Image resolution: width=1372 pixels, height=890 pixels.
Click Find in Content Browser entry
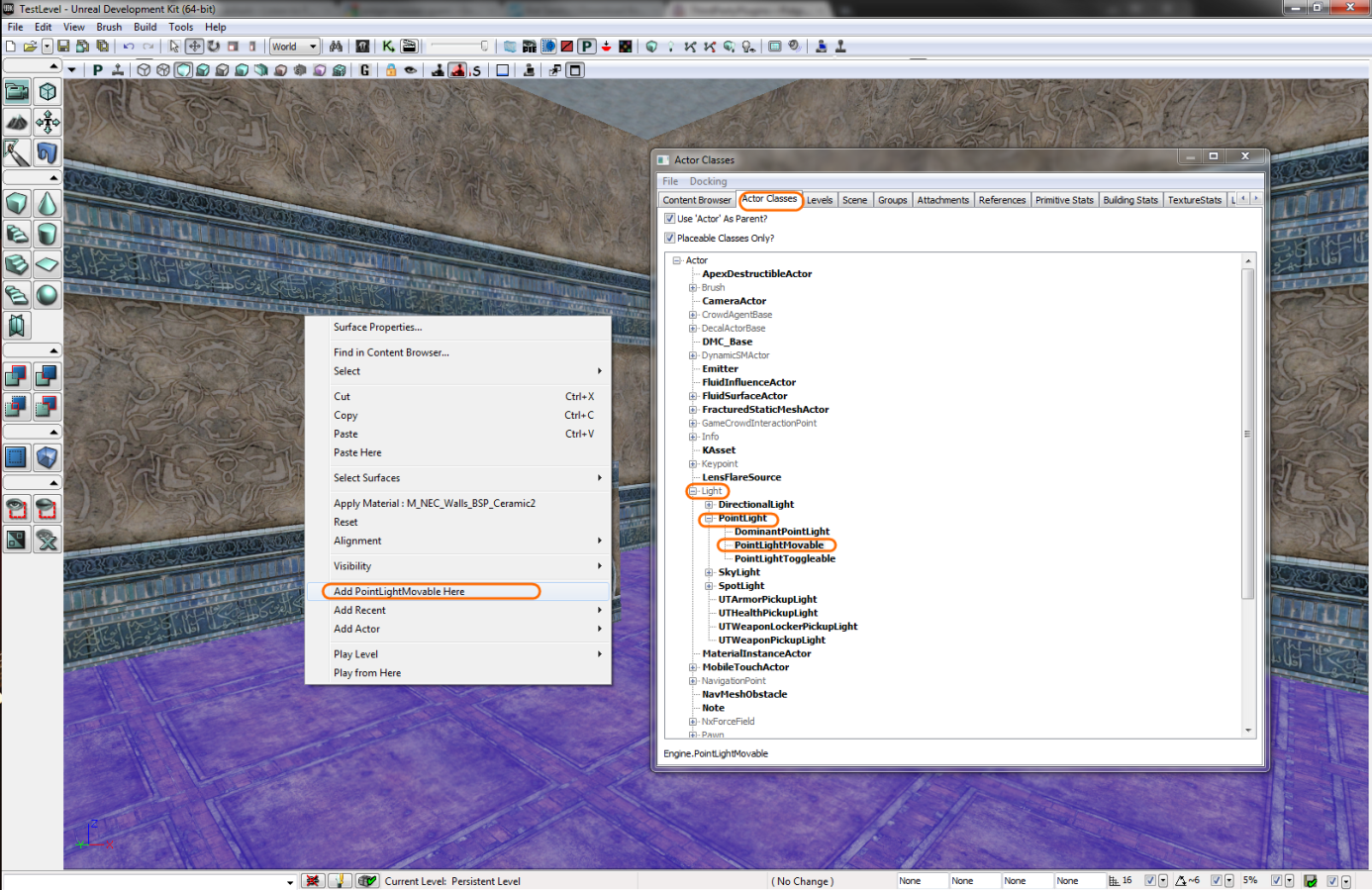click(x=457, y=352)
